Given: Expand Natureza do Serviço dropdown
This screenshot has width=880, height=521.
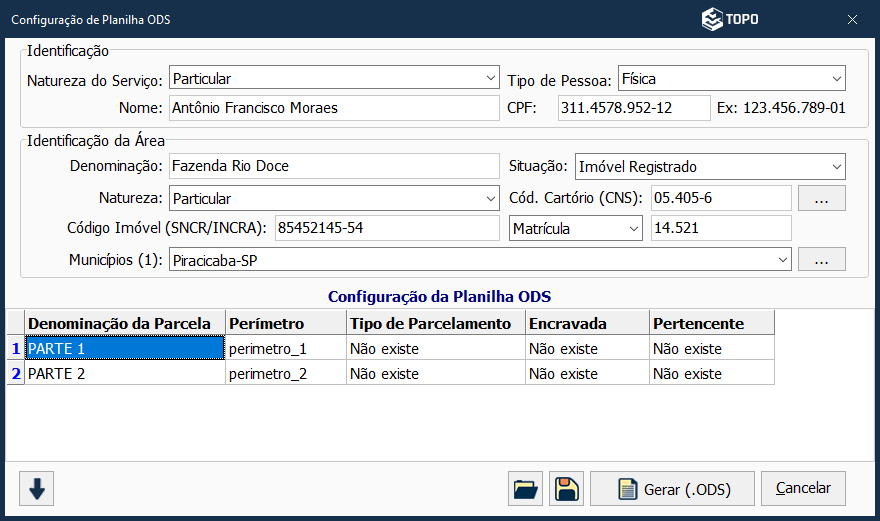Looking at the screenshot, I should [490, 78].
